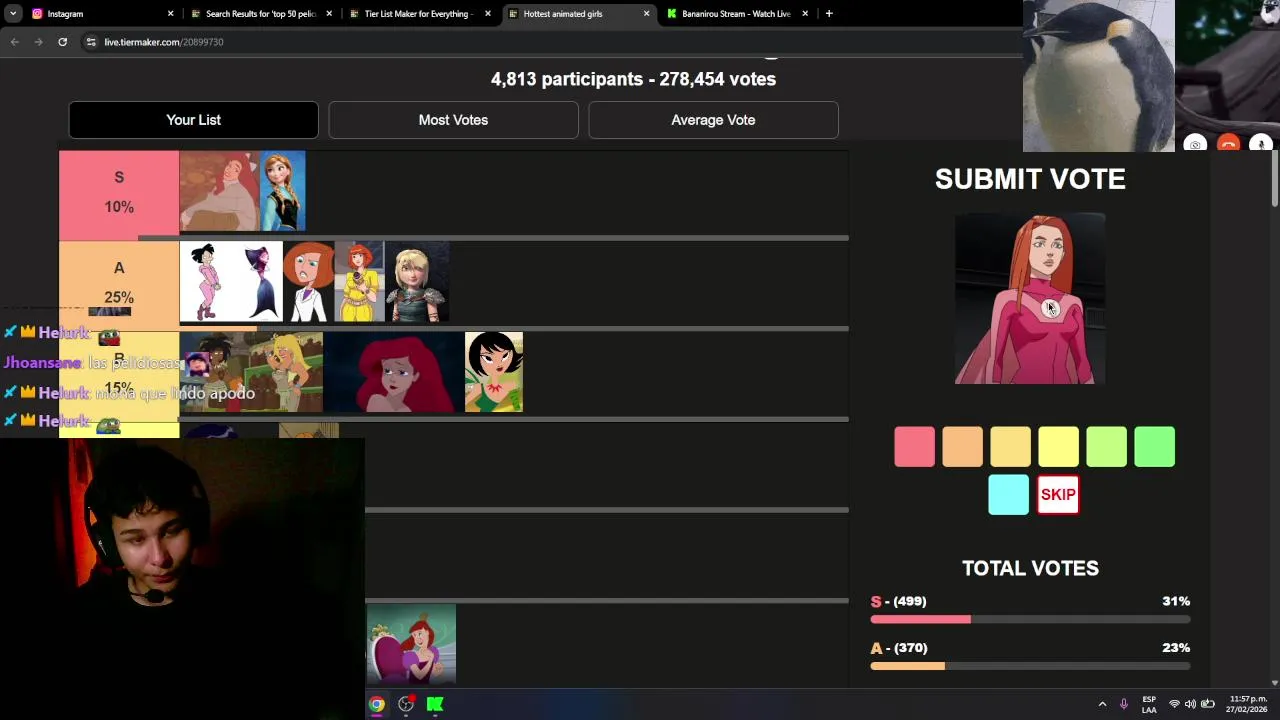
Task: Close the Hottest animated girls tab
Action: click(646, 14)
